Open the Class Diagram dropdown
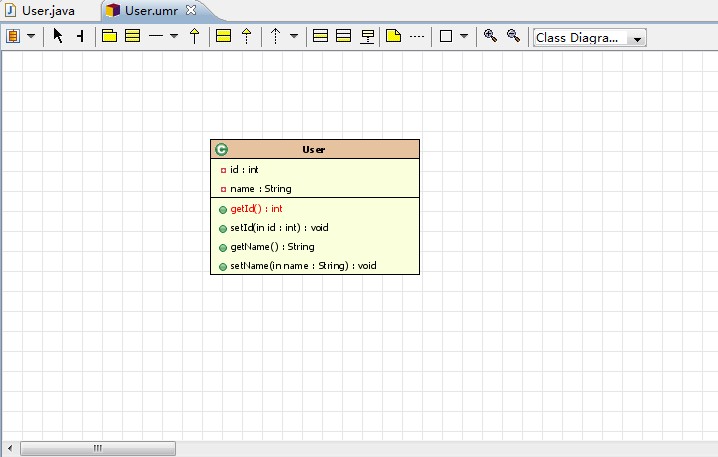 pyautogui.click(x=589, y=37)
